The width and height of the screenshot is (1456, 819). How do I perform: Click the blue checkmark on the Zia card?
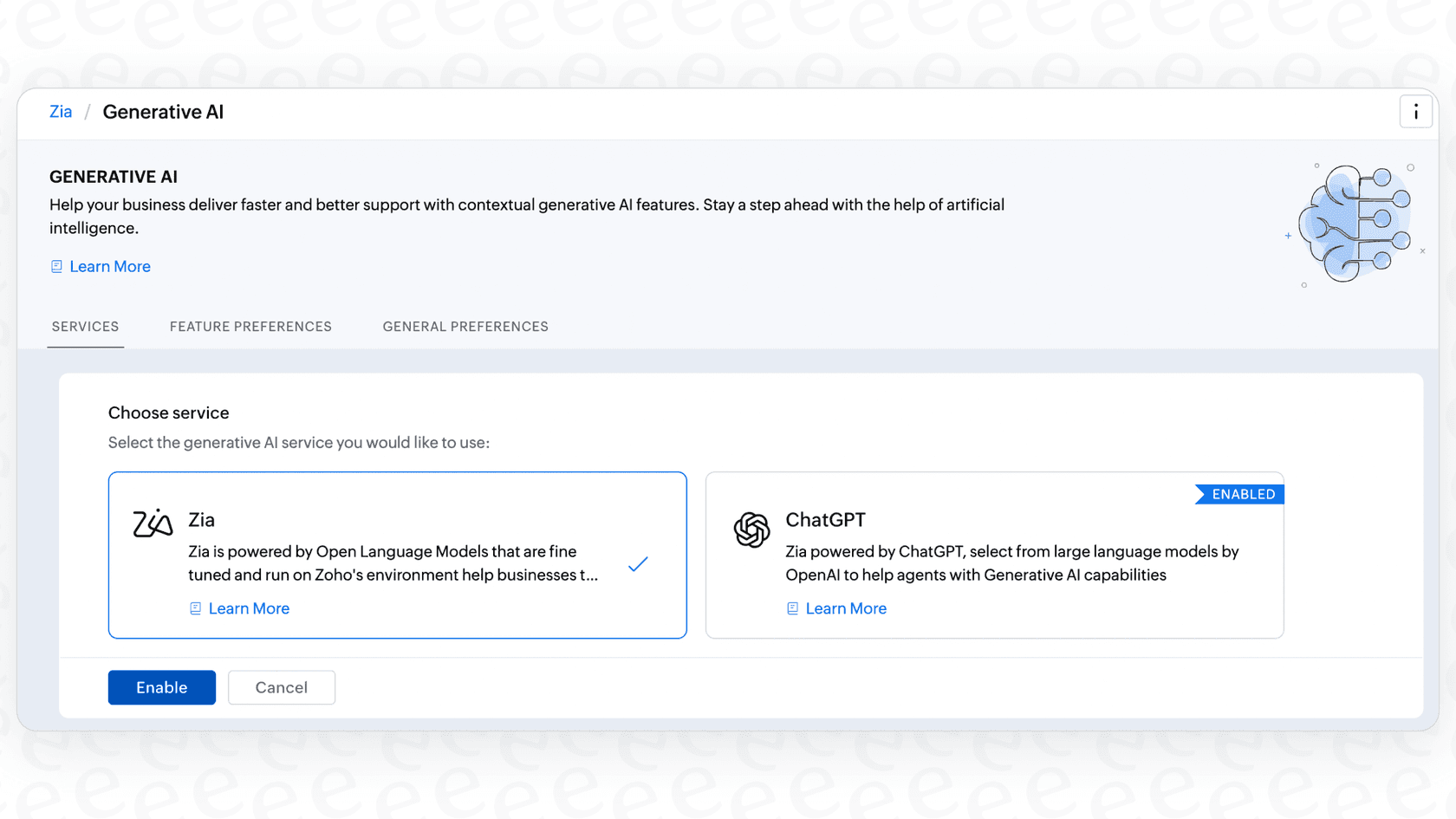[x=638, y=564]
